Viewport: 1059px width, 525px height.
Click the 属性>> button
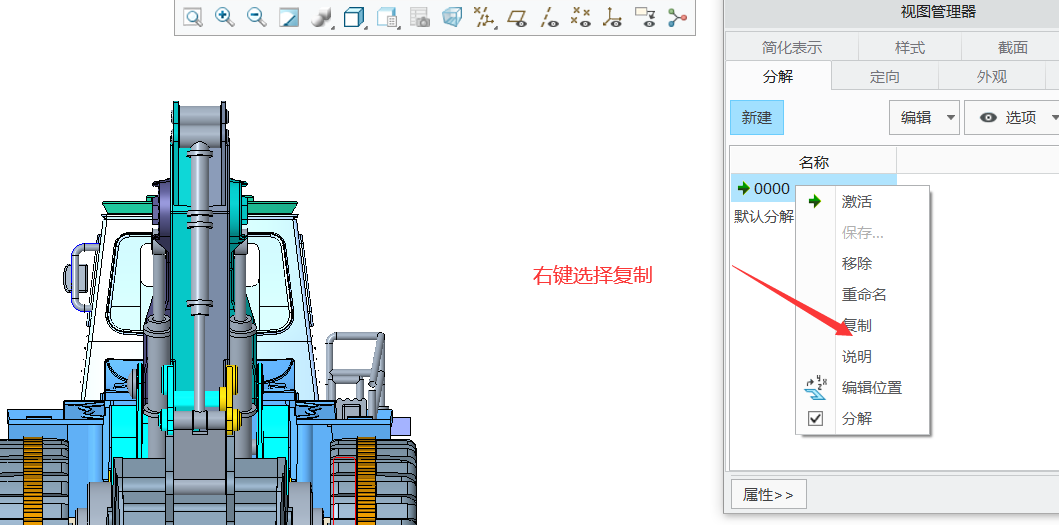pyautogui.click(x=769, y=495)
